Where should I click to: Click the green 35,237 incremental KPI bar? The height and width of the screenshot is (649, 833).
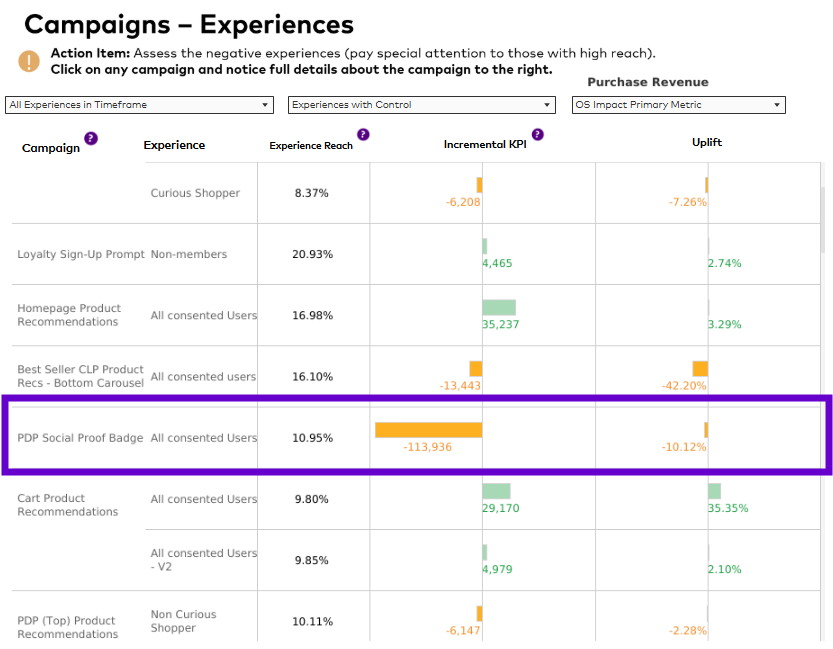click(x=499, y=307)
